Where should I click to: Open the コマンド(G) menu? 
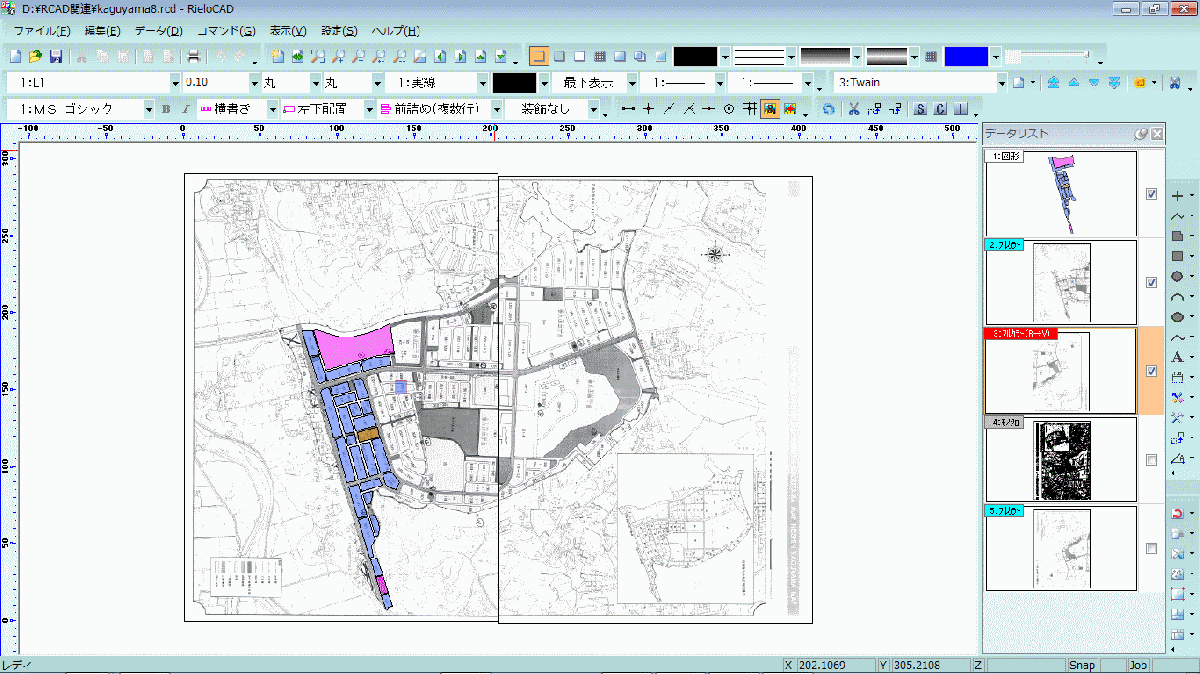click(x=226, y=31)
